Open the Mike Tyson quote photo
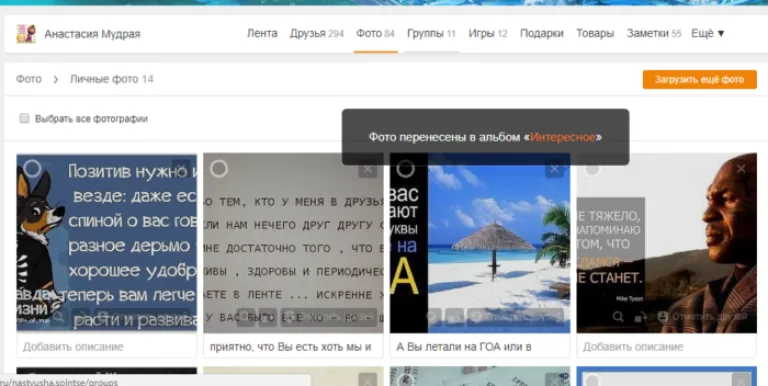The height and width of the screenshot is (386, 768). pos(667,243)
